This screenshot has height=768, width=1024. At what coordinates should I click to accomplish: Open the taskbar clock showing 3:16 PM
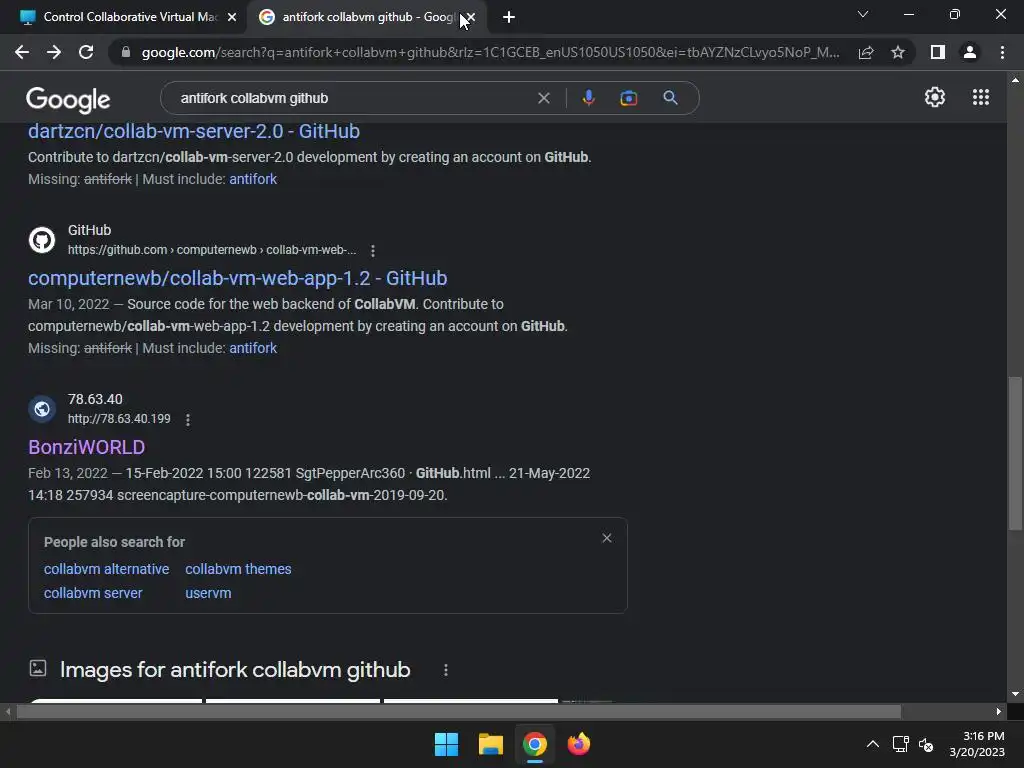(x=977, y=744)
